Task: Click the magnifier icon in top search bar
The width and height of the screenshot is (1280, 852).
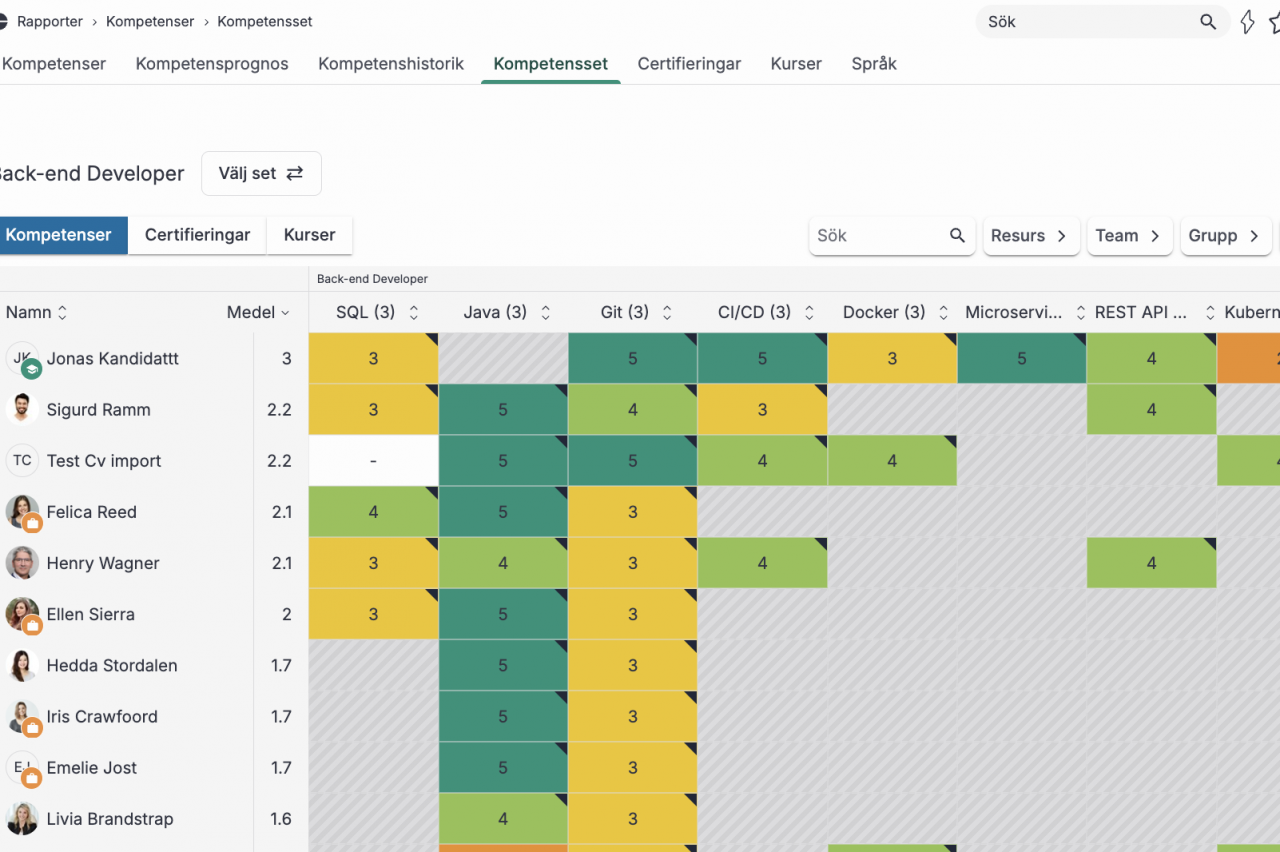Action: [1208, 22]
